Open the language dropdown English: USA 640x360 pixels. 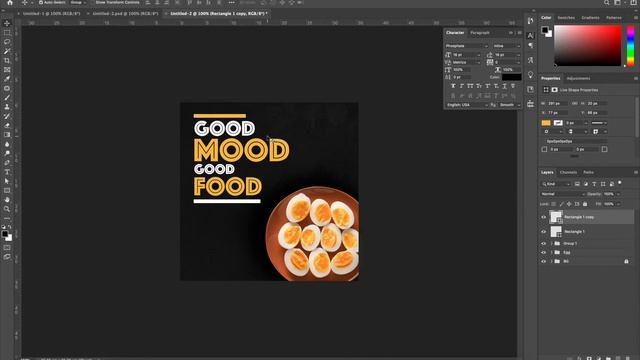click(x=467, y=105)
